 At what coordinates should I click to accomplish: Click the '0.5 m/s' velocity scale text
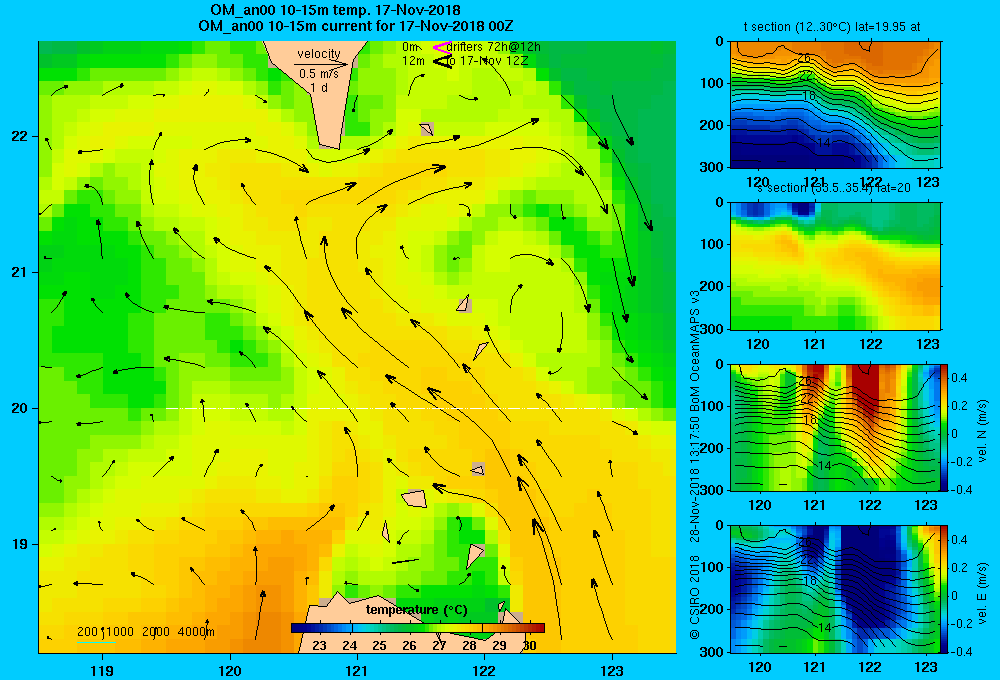(319, 75)
